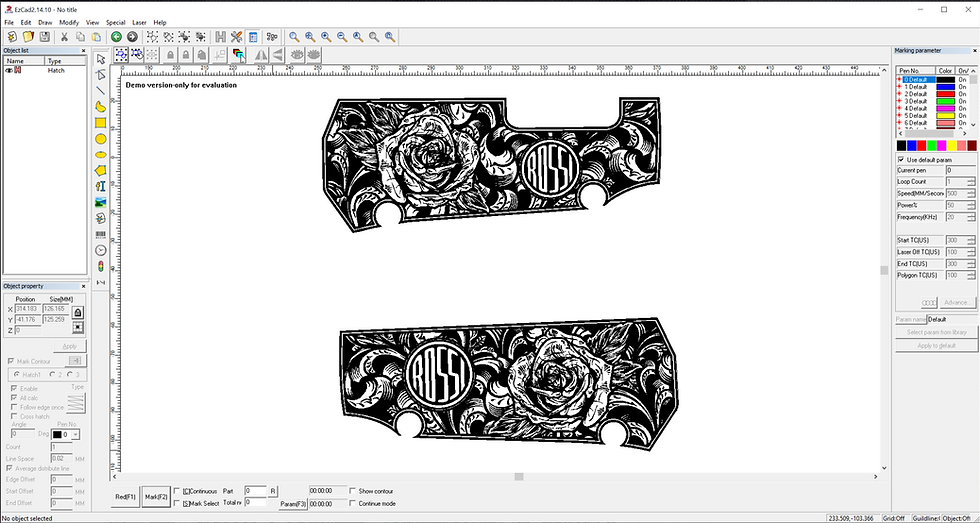This screenshot has width=980, height=523.
Task: Save using the floppy disk icon
Action: pyautogui.click(x=44, y=37)
